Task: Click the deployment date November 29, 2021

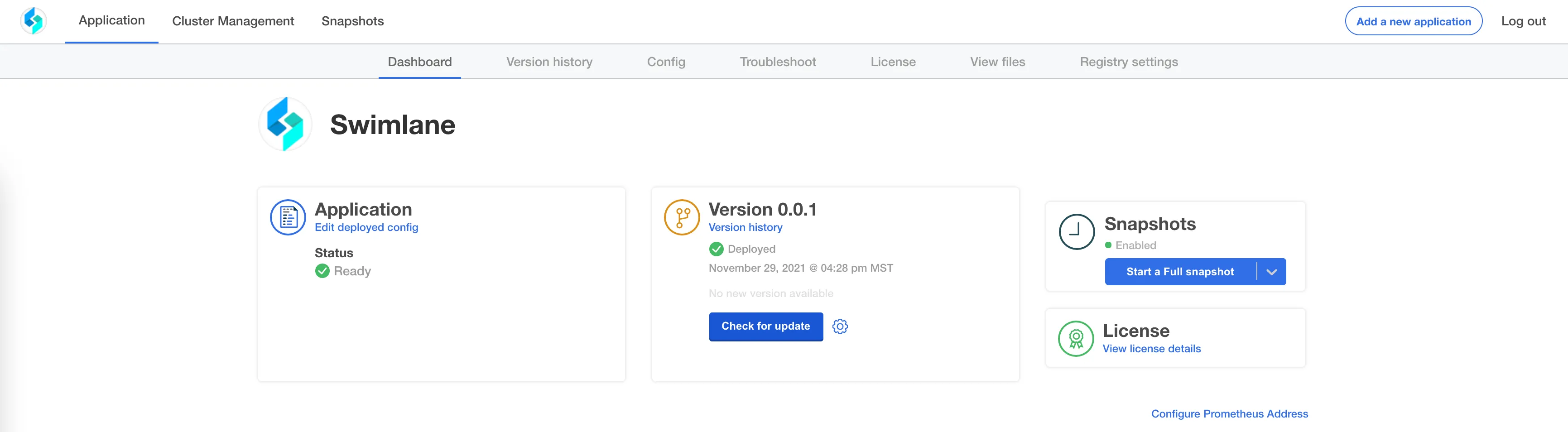Action: tap(801, 269)
